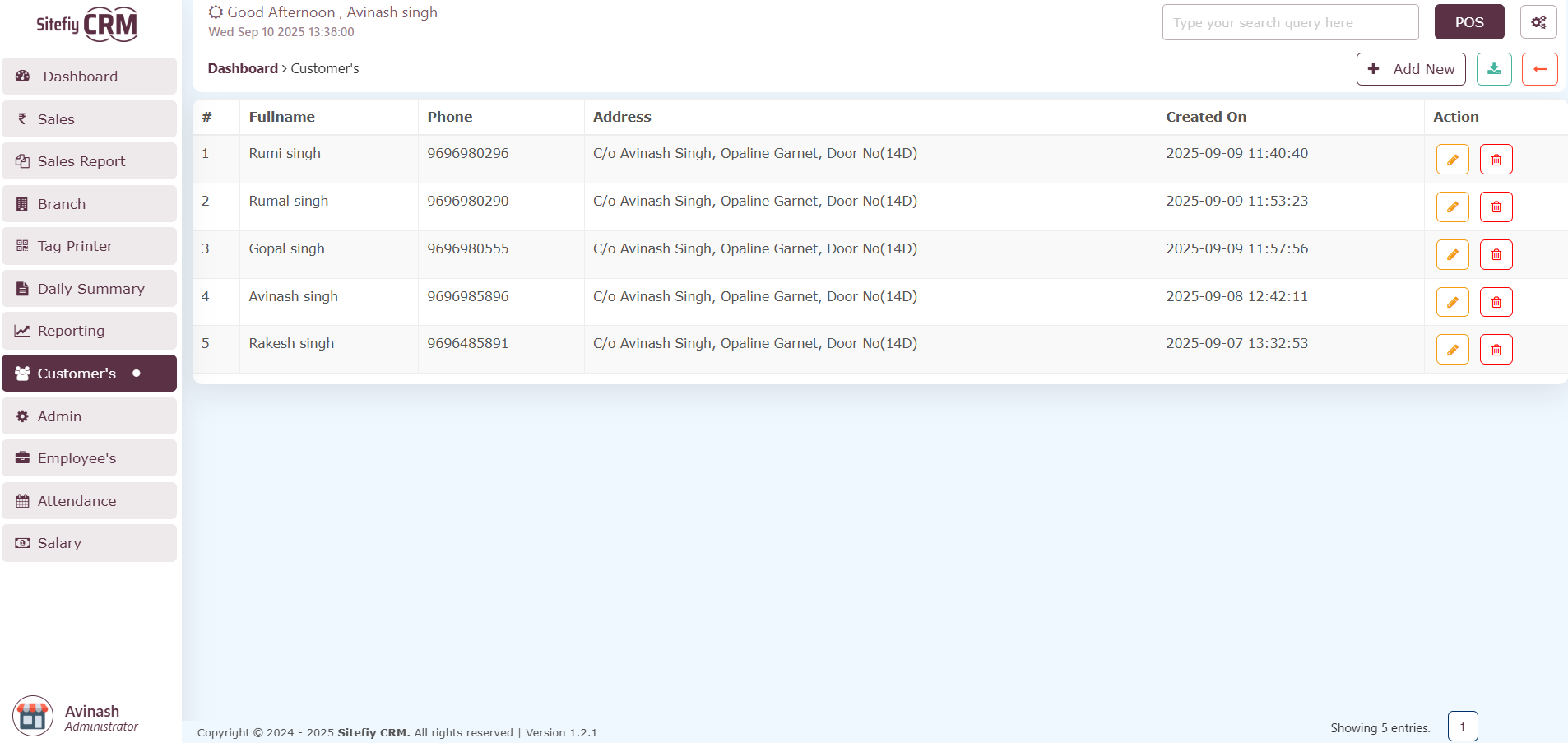Navigate to Attendance section
1568x743 pixels.
click(89, 501)
